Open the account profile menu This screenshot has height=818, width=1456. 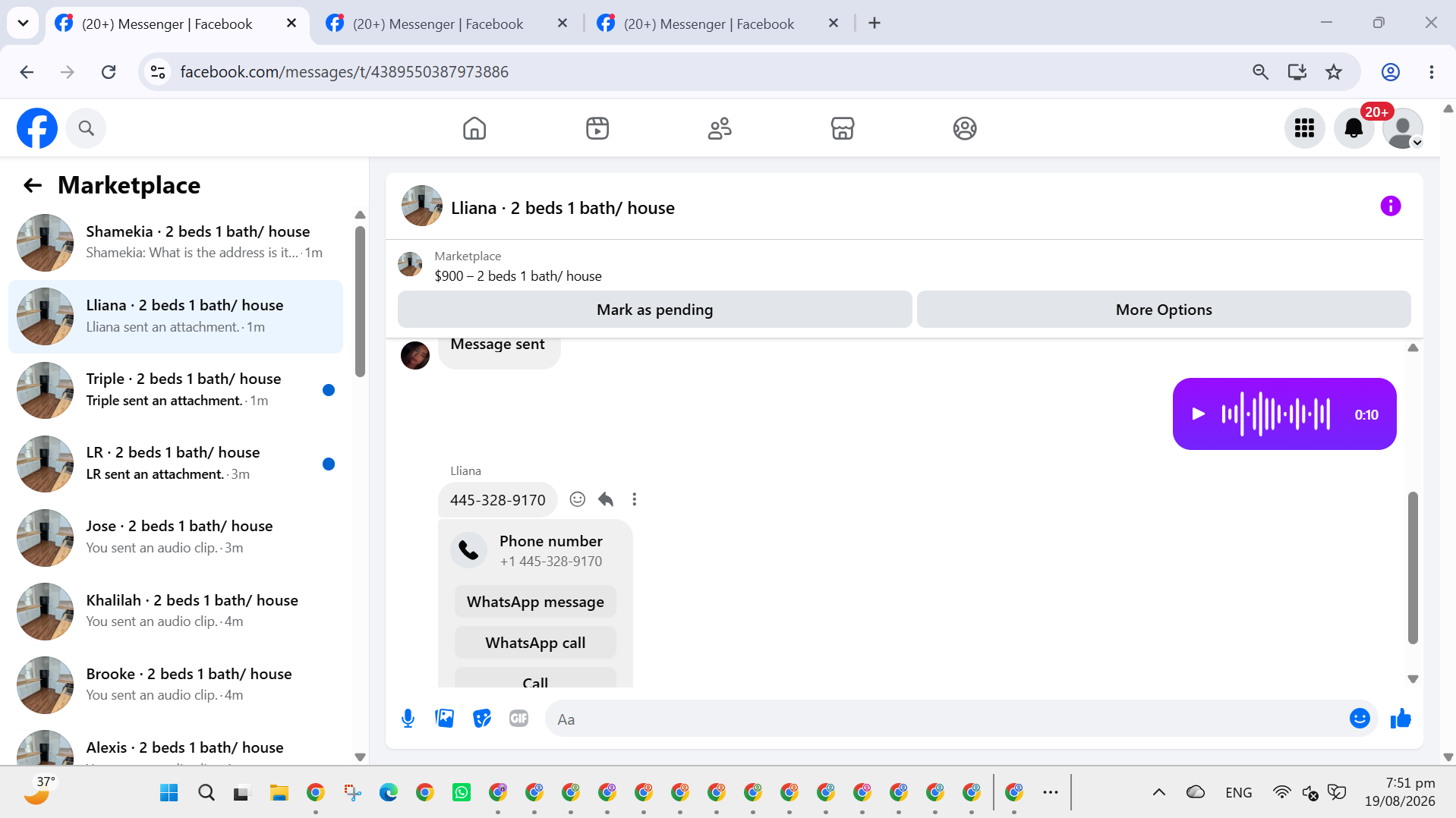click(1402, 128)
